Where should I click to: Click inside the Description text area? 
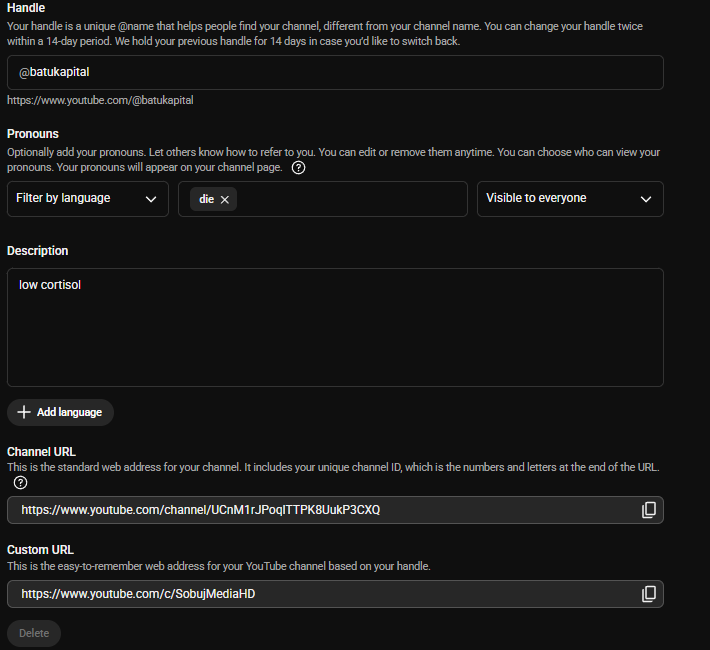(x=335, y=327)
